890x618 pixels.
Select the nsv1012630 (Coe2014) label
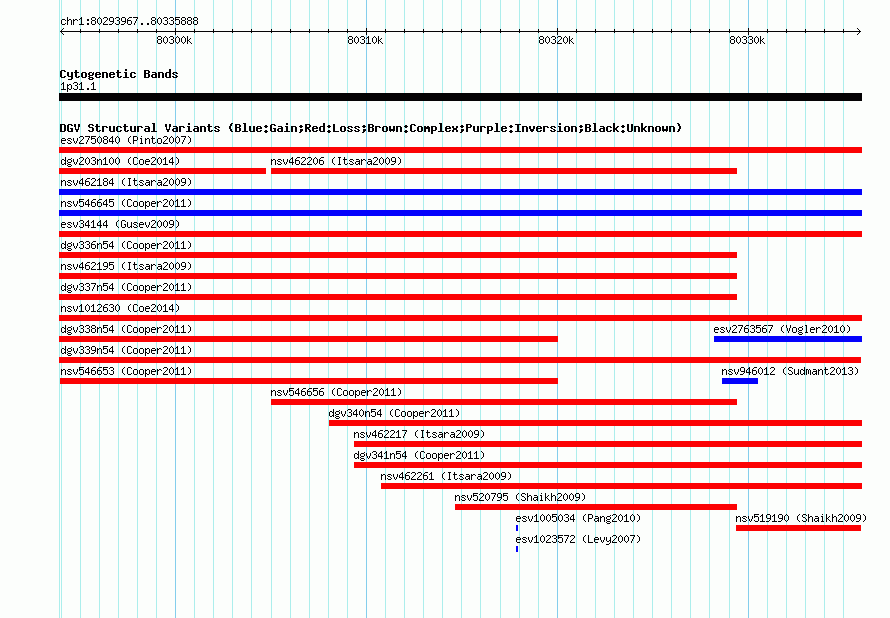[x=120, y=308]
